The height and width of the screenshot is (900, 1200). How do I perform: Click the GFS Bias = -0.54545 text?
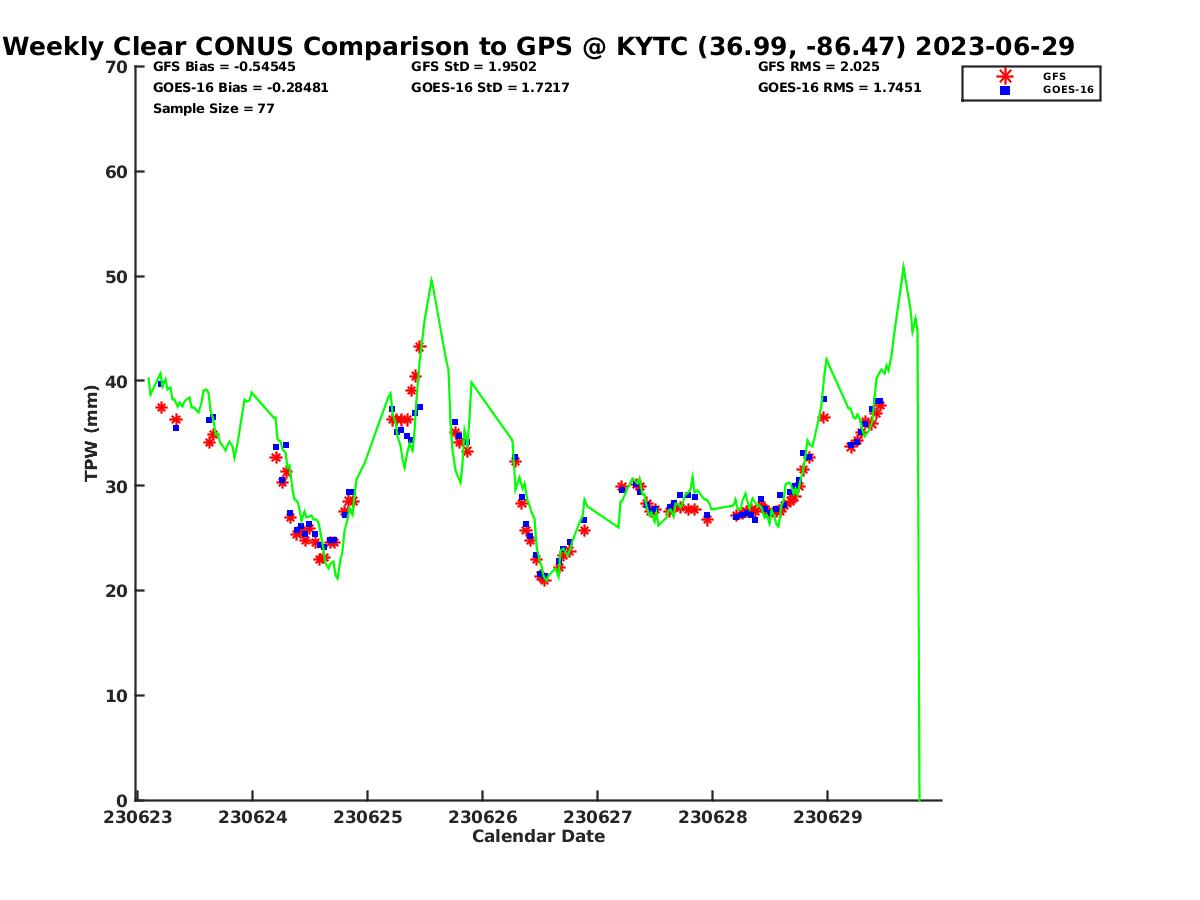click(x=224, y=67)
